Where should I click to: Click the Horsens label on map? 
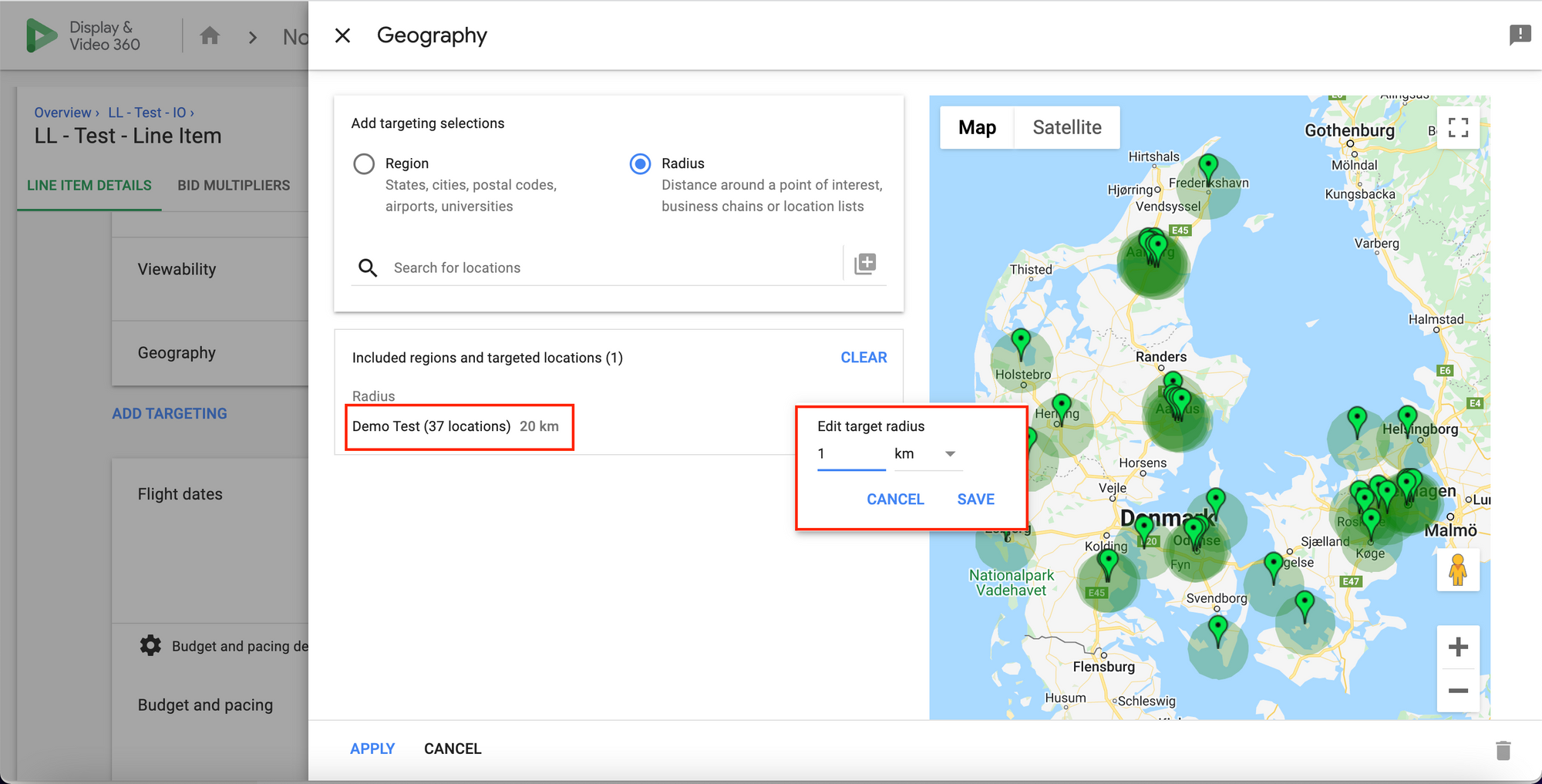tap(1143, 463)
